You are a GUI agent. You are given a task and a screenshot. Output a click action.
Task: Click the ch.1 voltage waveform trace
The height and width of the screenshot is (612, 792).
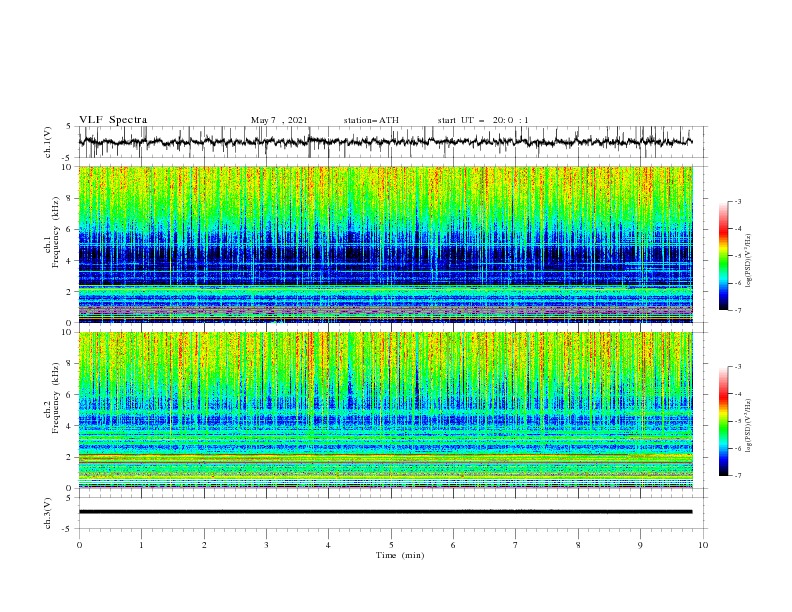(x=385, y=142)
